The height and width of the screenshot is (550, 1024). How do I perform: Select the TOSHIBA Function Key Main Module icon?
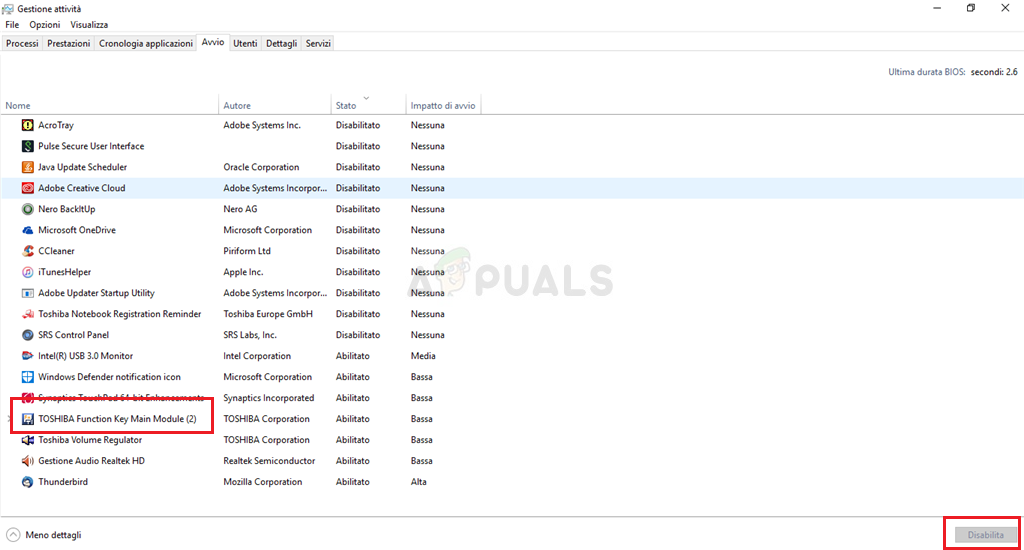27,419
